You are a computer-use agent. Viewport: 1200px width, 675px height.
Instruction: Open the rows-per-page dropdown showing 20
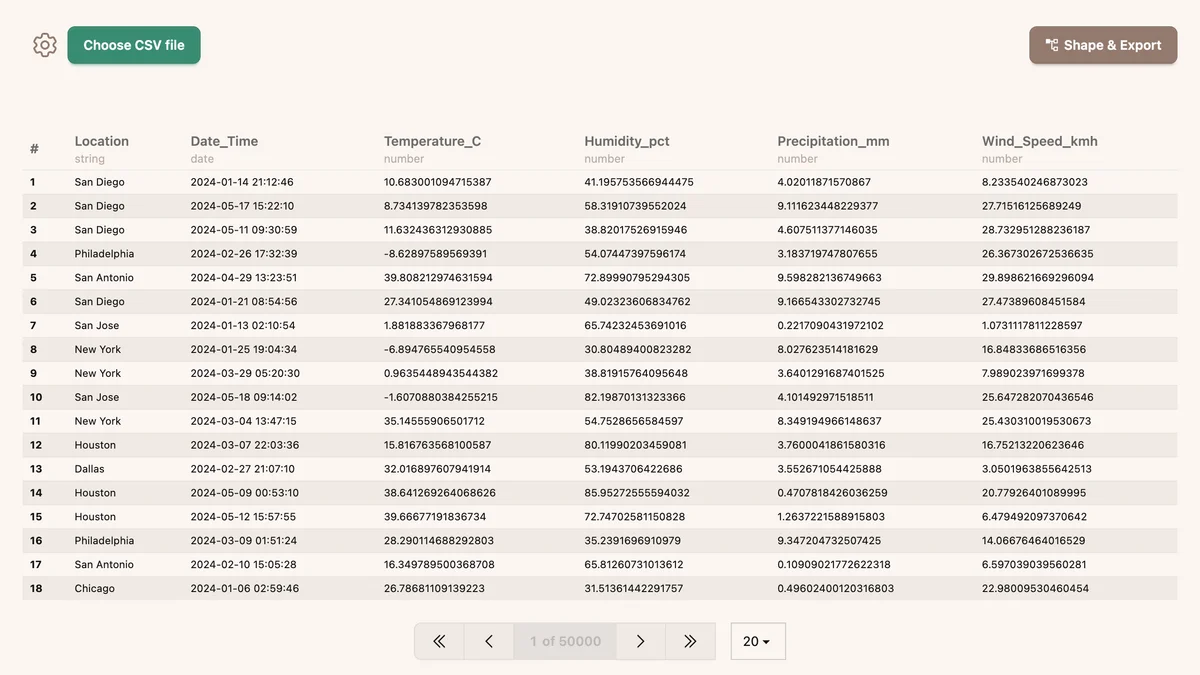coord(757,641)
